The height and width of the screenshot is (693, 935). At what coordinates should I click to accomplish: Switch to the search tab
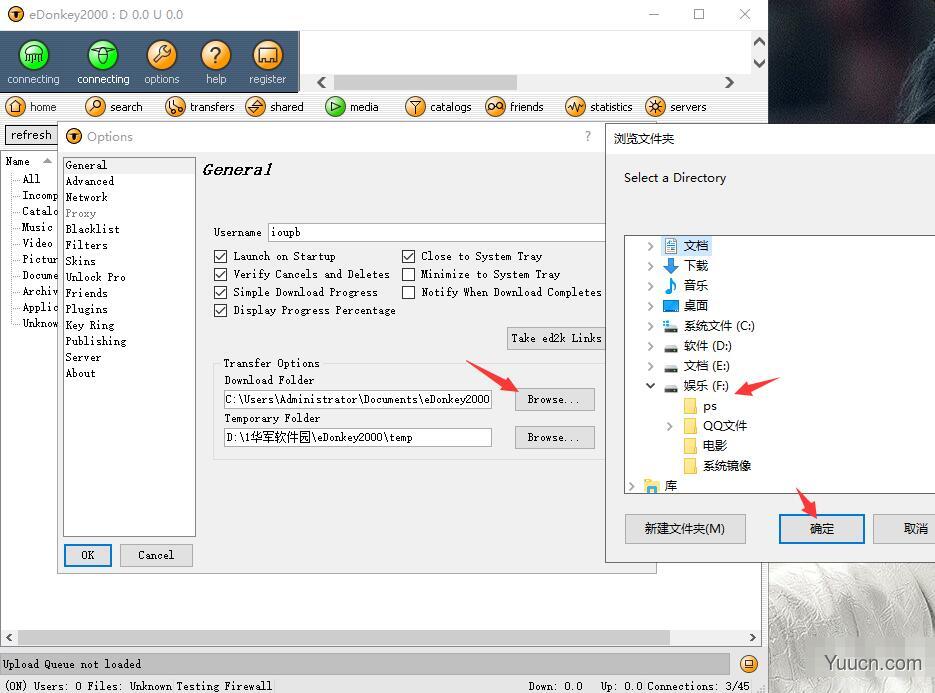[x=114, y=107]
